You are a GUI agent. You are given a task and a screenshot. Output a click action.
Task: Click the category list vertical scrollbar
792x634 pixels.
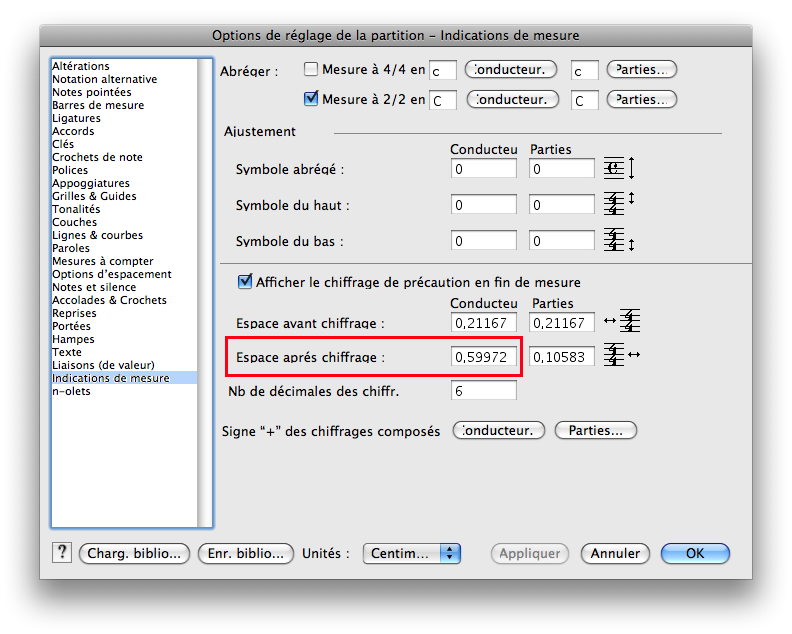[x=205, y=292]
